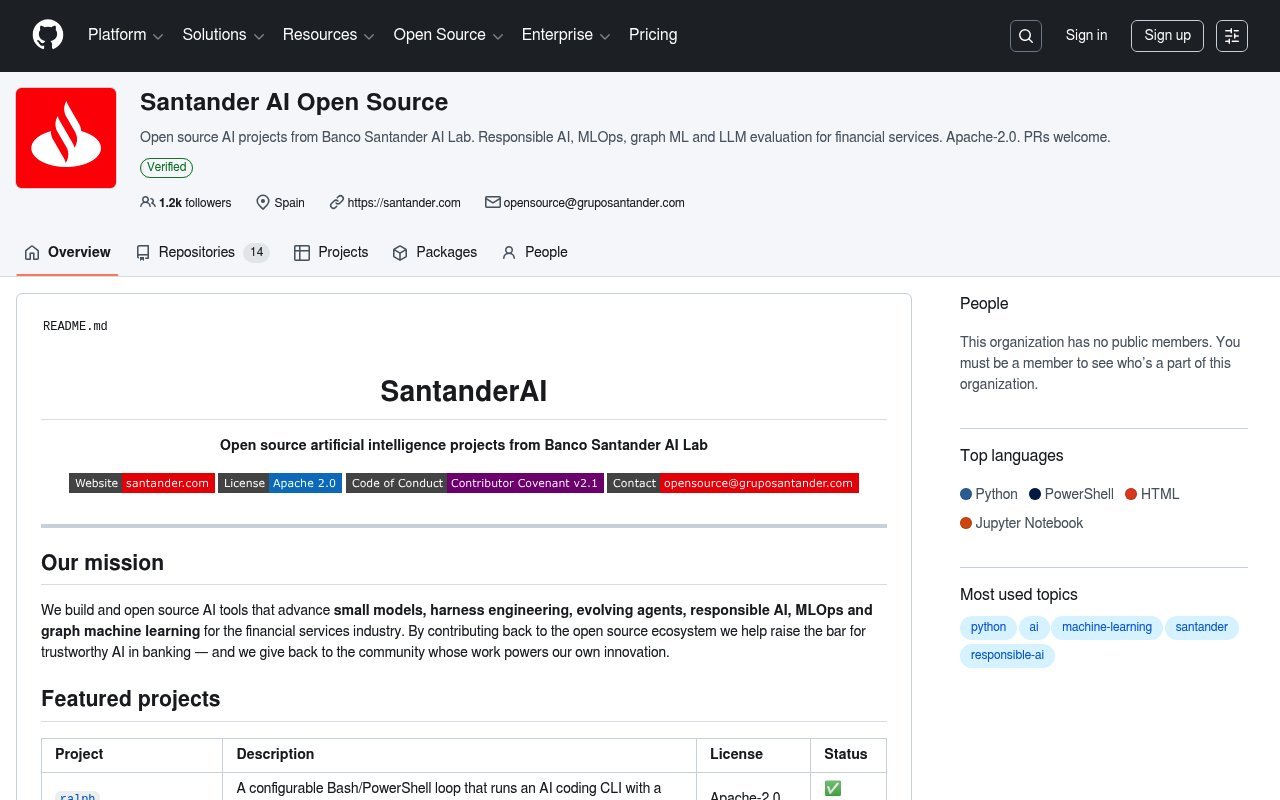1280x800 pixels.
Task: Click the SantanderAI README heading
Action: coord(464,391)
